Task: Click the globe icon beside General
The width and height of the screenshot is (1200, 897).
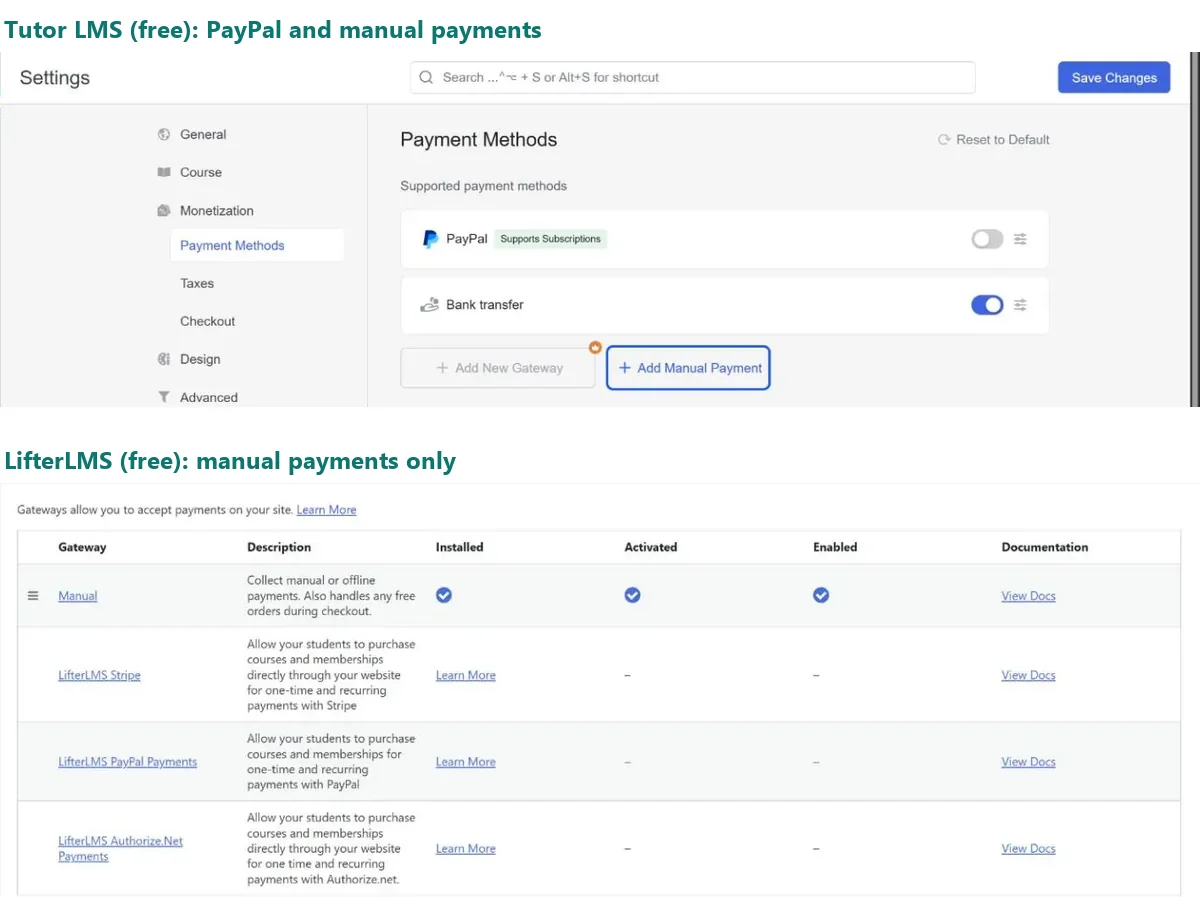Action: 164,134
